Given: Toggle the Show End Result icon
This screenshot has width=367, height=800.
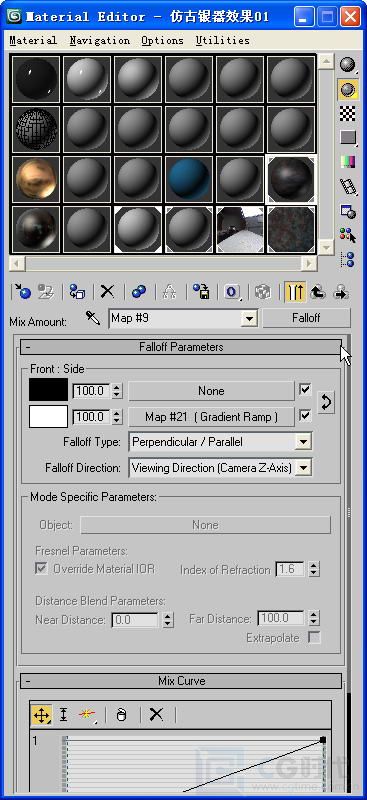Looking at the screenshot, I should click(x=295, y=292).
